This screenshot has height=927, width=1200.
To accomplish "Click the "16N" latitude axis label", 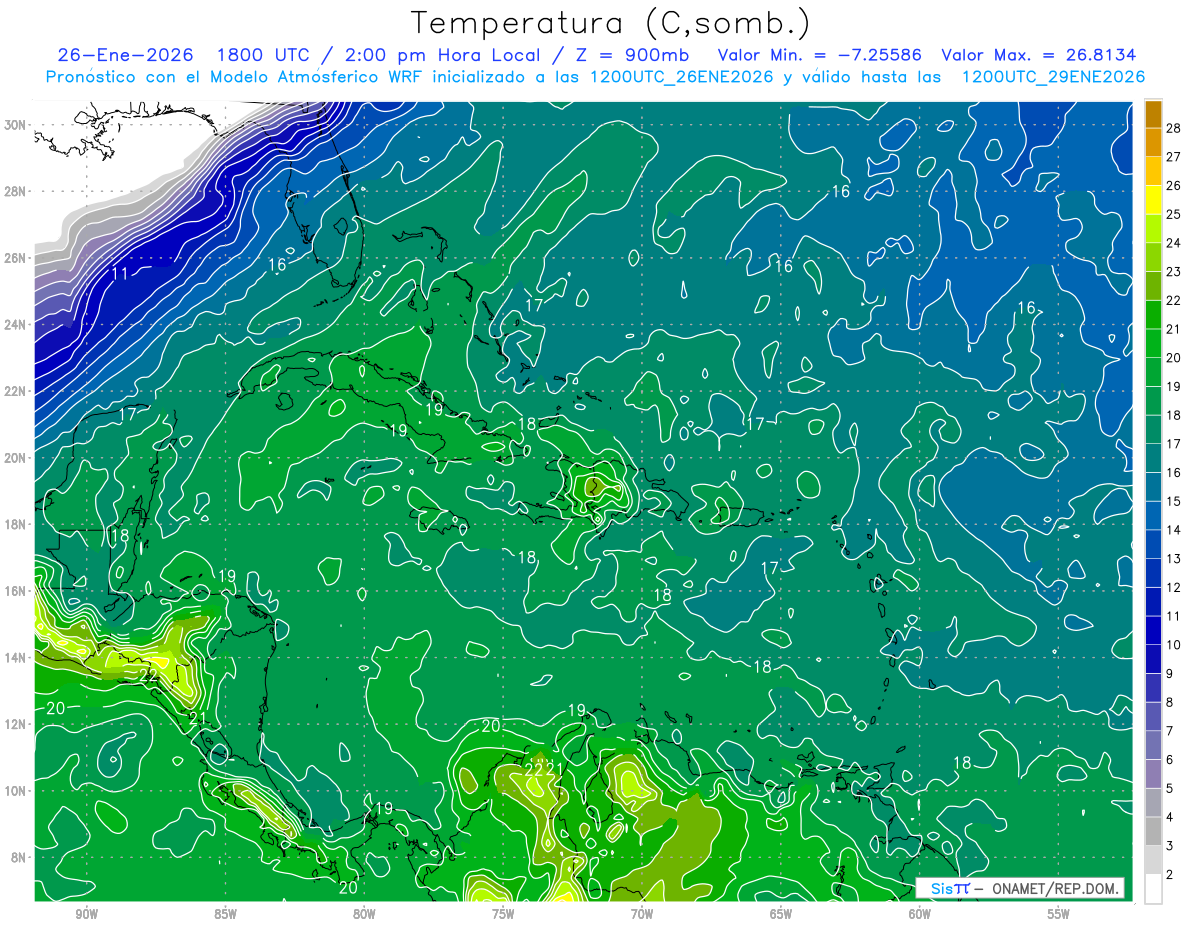I will 15,591.
